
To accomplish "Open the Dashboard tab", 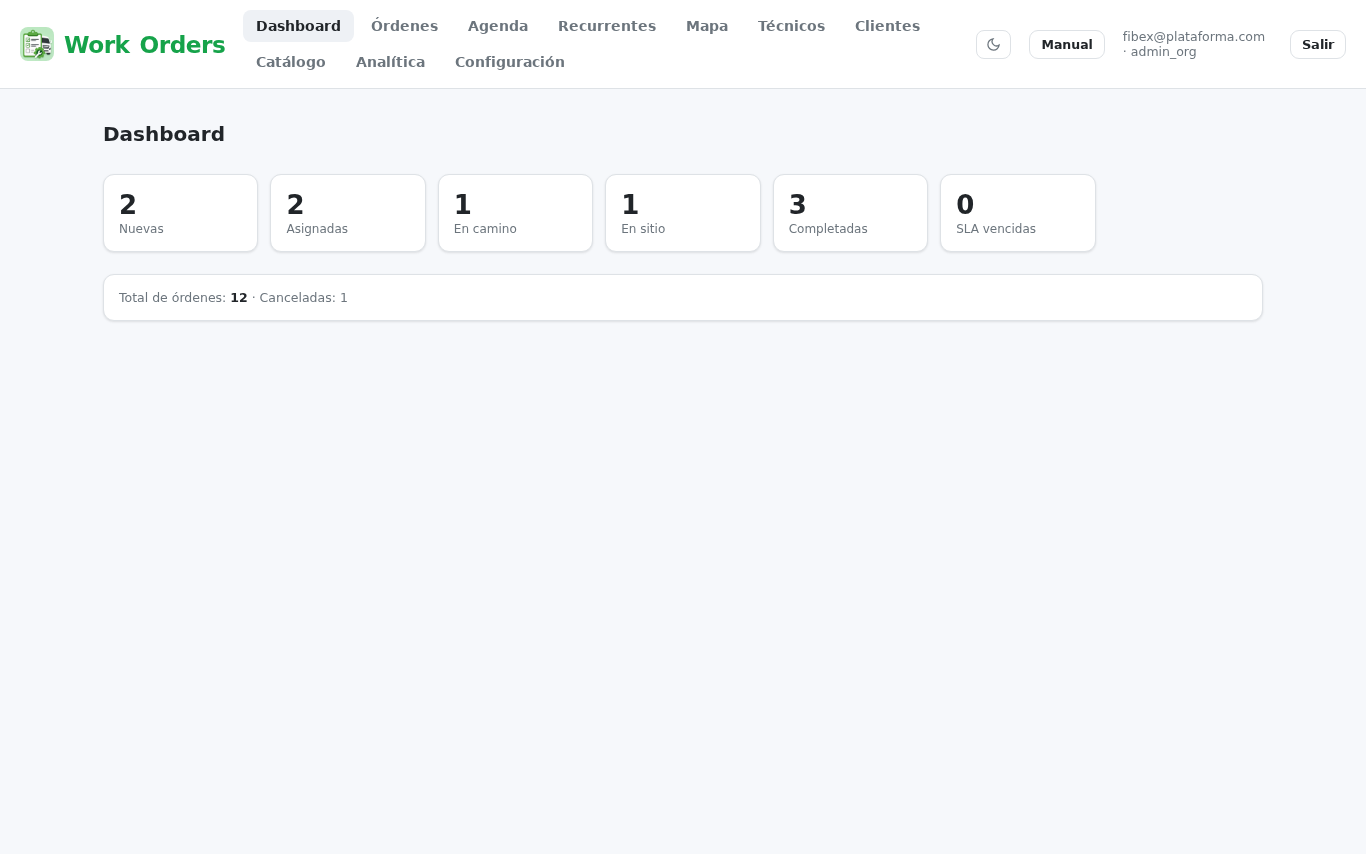I will click(298, 26).
